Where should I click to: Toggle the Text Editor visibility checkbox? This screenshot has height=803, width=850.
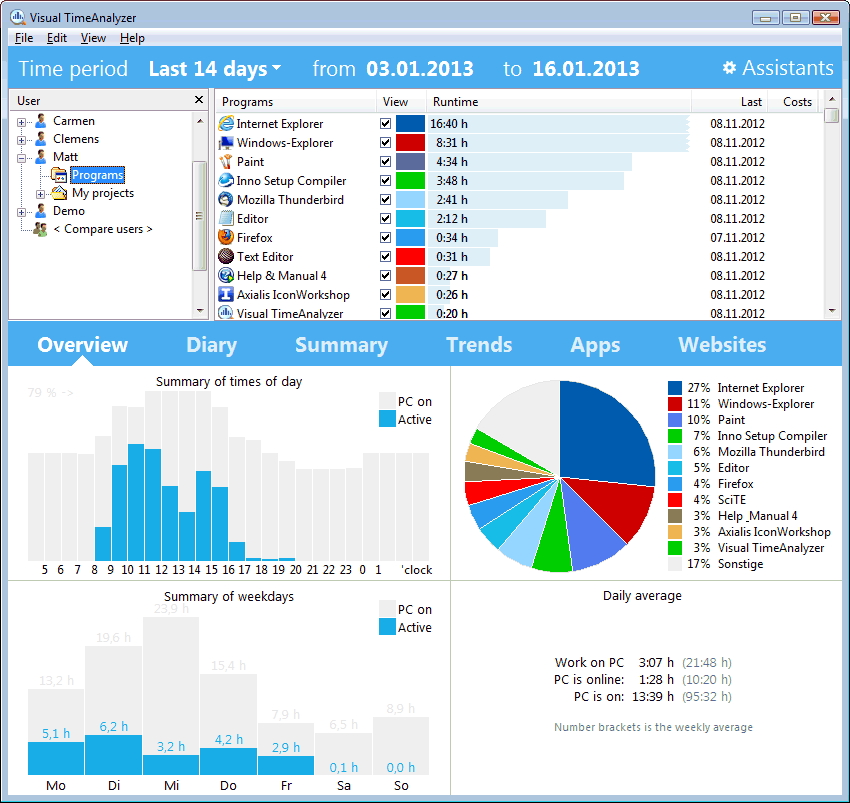tap(385, 256)
